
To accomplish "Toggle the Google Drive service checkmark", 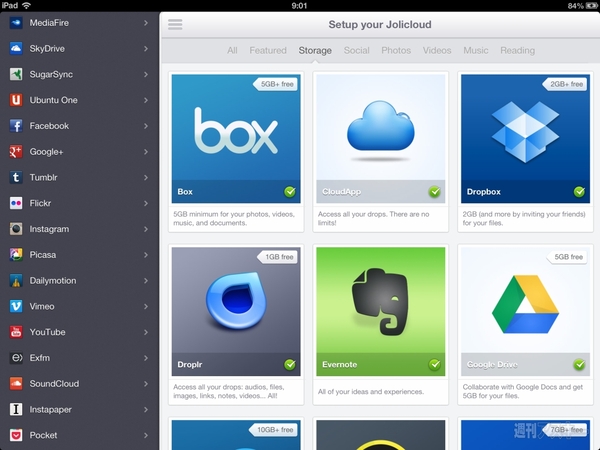I will click(579, 364).
